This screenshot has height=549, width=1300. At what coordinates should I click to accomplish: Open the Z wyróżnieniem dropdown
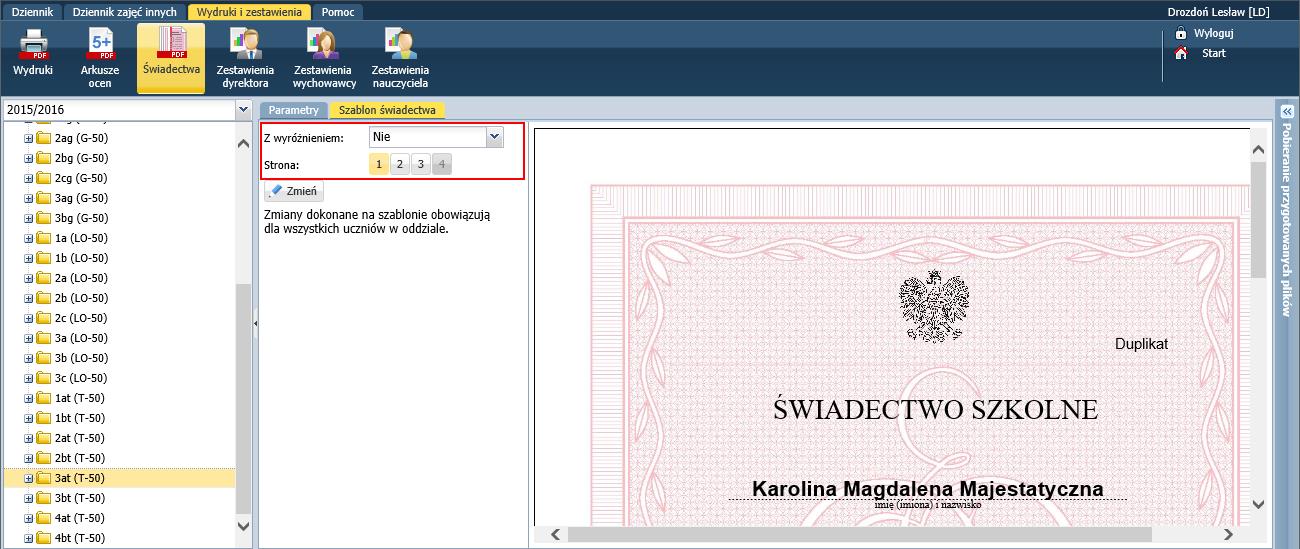click(494, 137)
